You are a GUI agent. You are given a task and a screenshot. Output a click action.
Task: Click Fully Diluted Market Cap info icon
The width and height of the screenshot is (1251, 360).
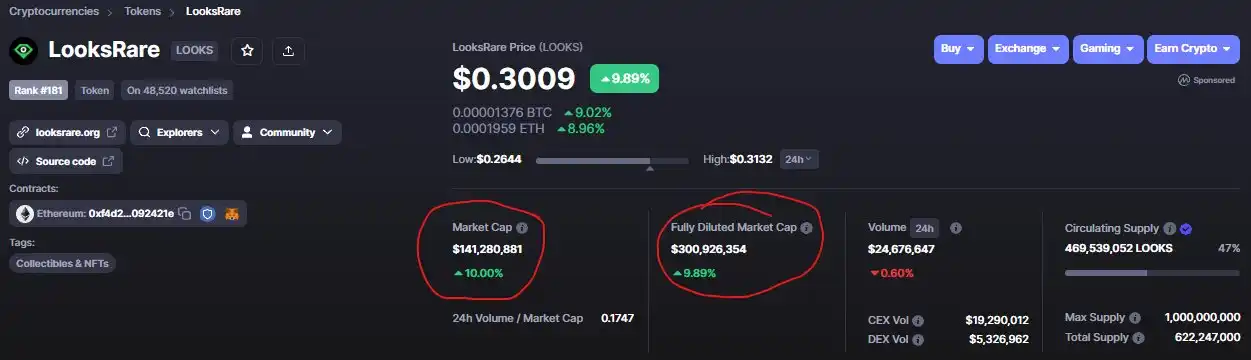pos(807,228)
